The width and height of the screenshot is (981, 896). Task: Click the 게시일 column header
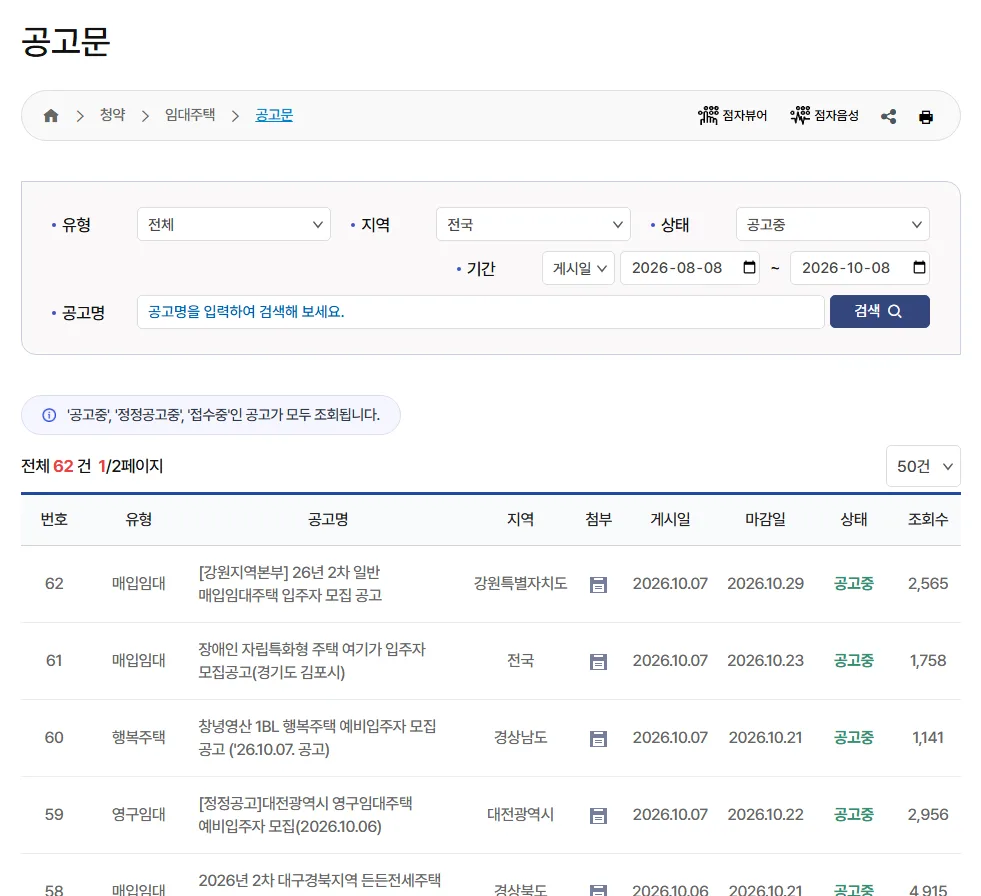coord(670,519)
